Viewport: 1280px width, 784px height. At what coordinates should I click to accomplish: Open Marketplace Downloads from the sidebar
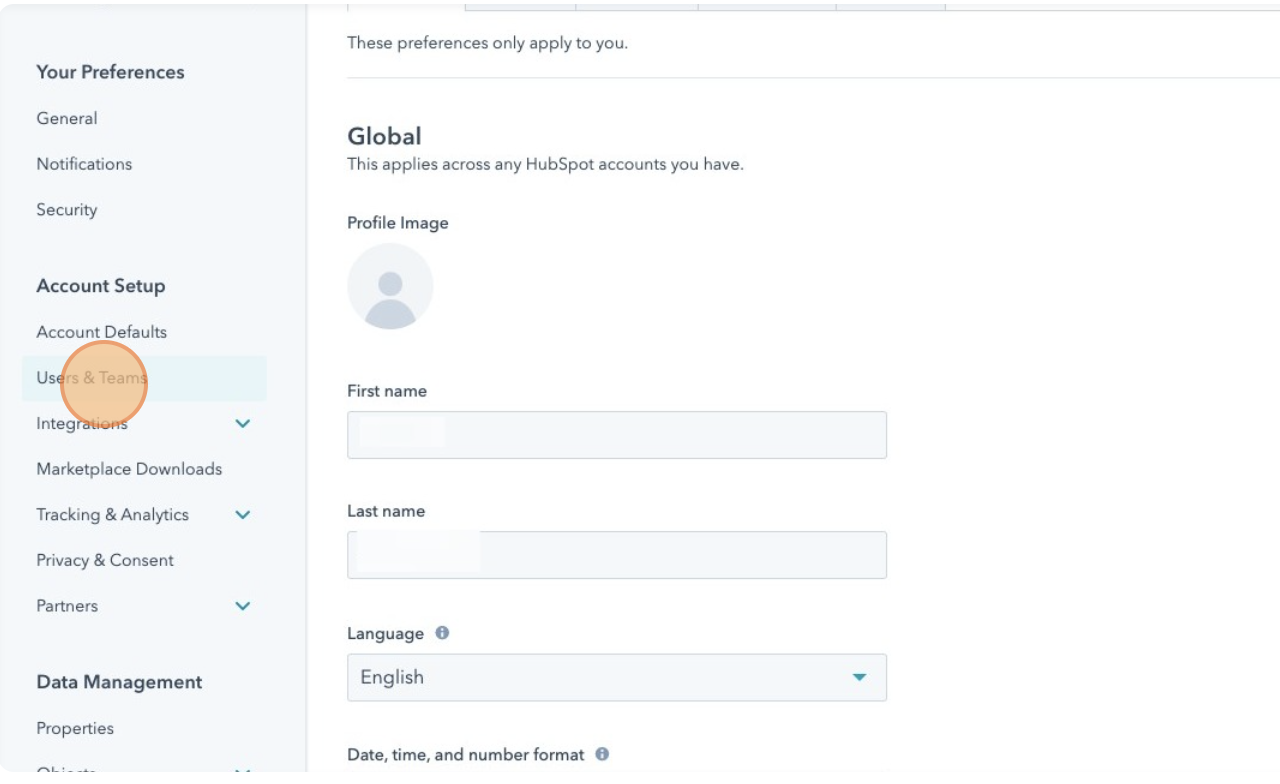pos(128,468)
